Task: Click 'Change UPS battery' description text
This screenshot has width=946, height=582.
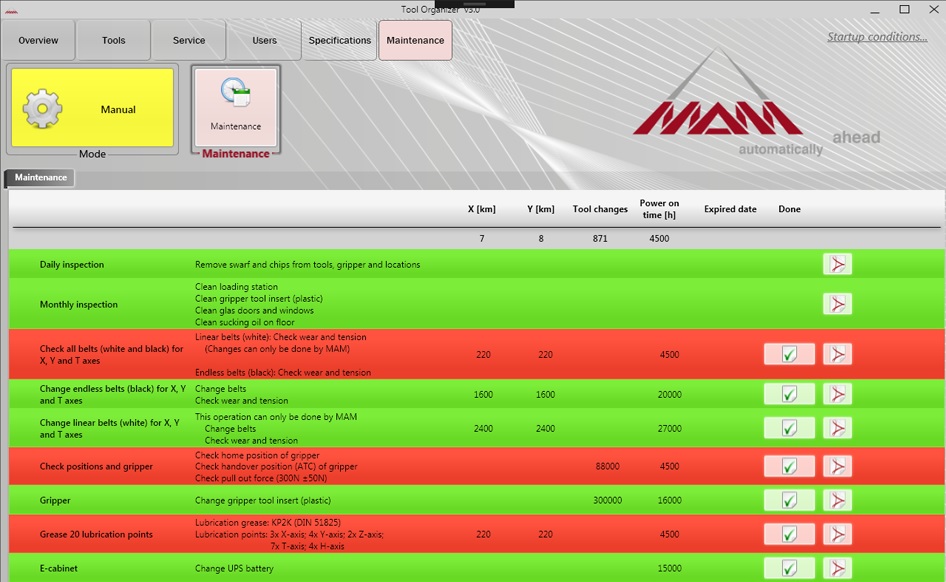Action: click(234, 568)
